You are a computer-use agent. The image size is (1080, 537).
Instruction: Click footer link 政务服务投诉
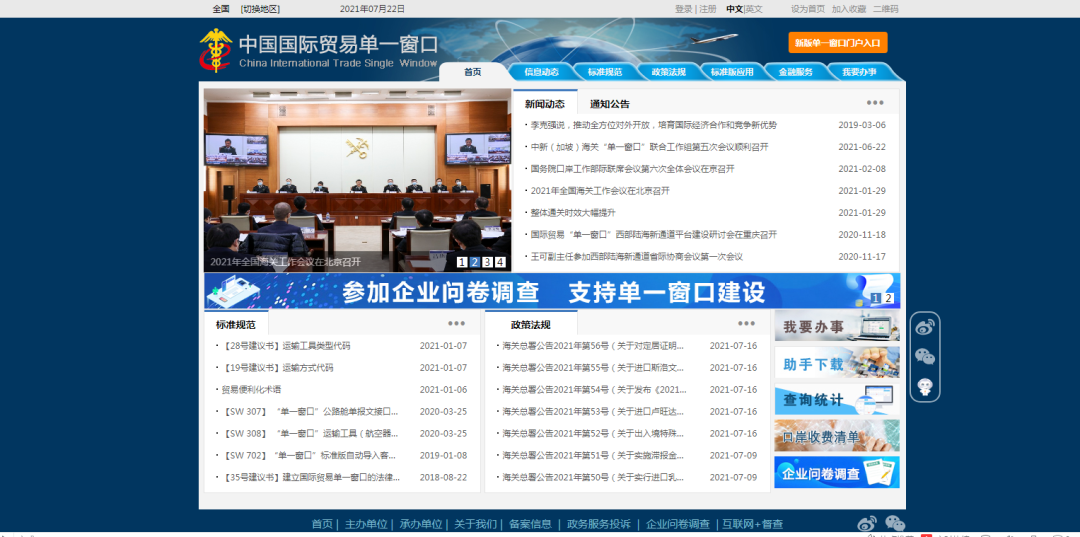tap(599, 524)
